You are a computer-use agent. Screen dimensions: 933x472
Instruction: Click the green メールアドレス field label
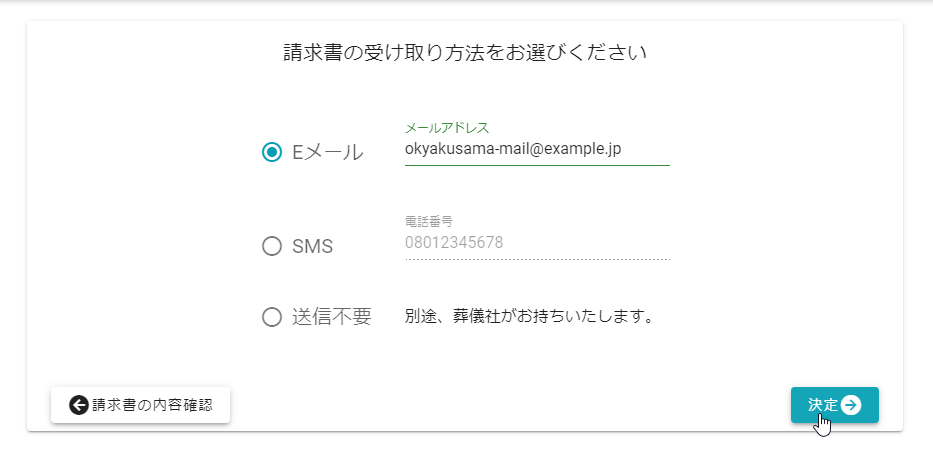pos(447,128)
